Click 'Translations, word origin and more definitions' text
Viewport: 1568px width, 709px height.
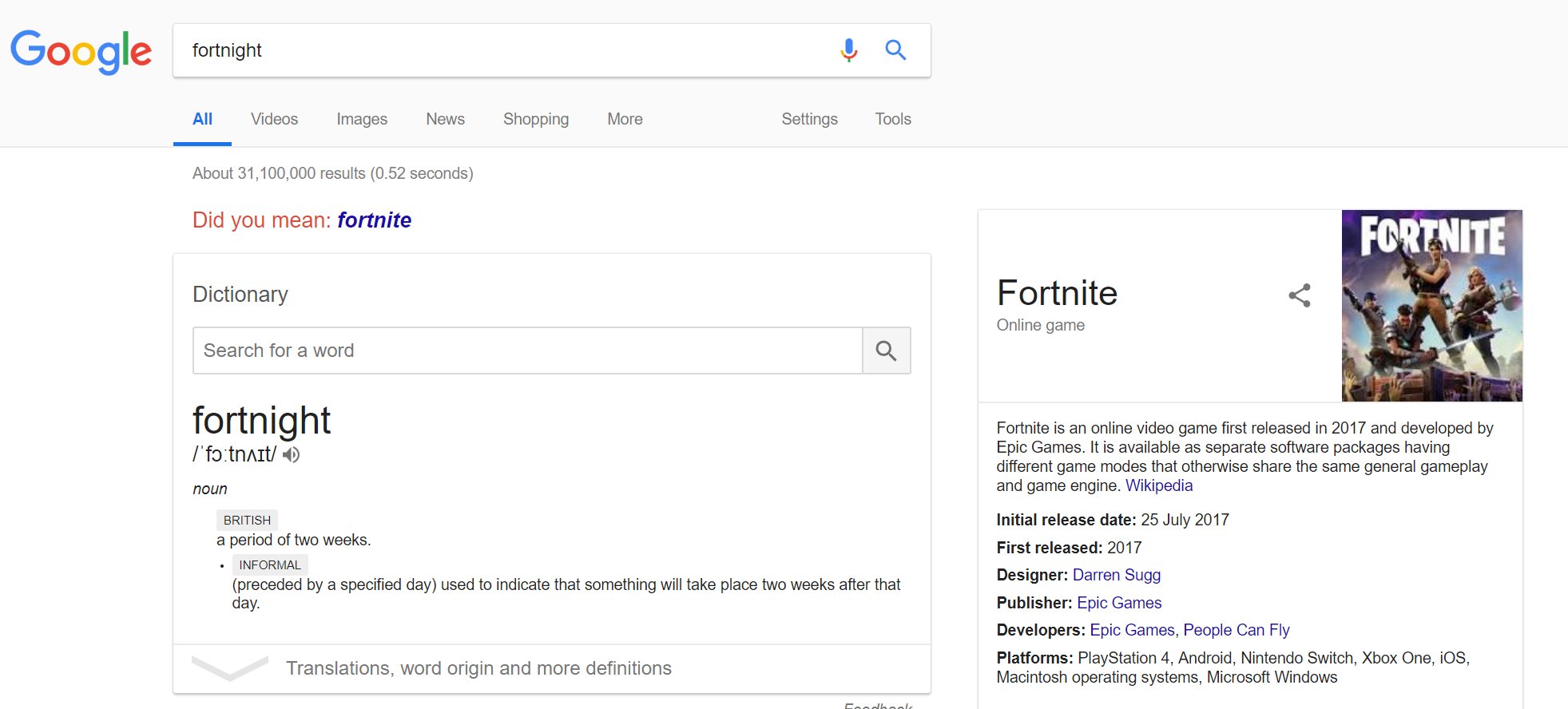point(478,668)
